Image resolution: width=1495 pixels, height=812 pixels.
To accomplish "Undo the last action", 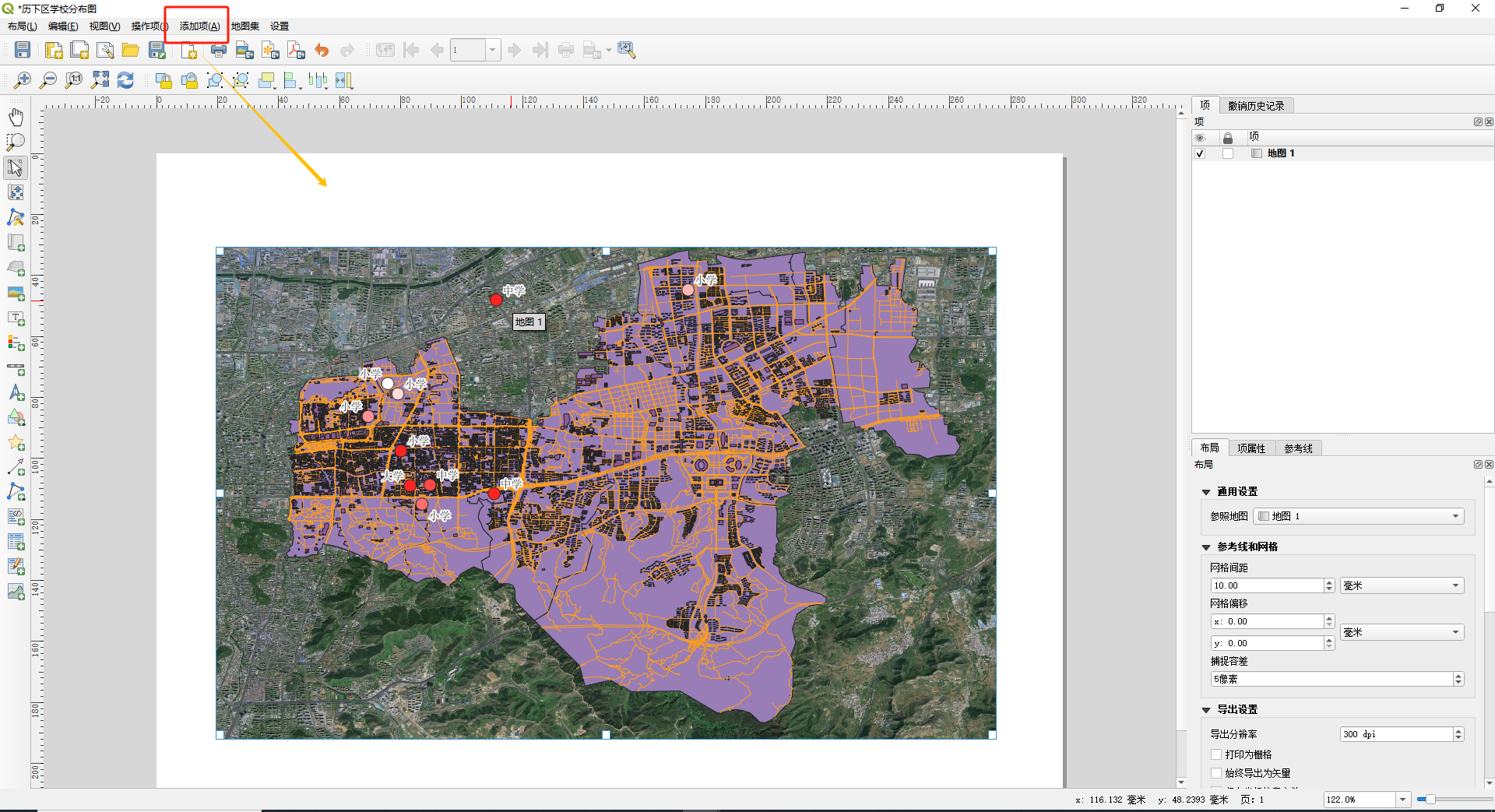I will pos(322,51).
